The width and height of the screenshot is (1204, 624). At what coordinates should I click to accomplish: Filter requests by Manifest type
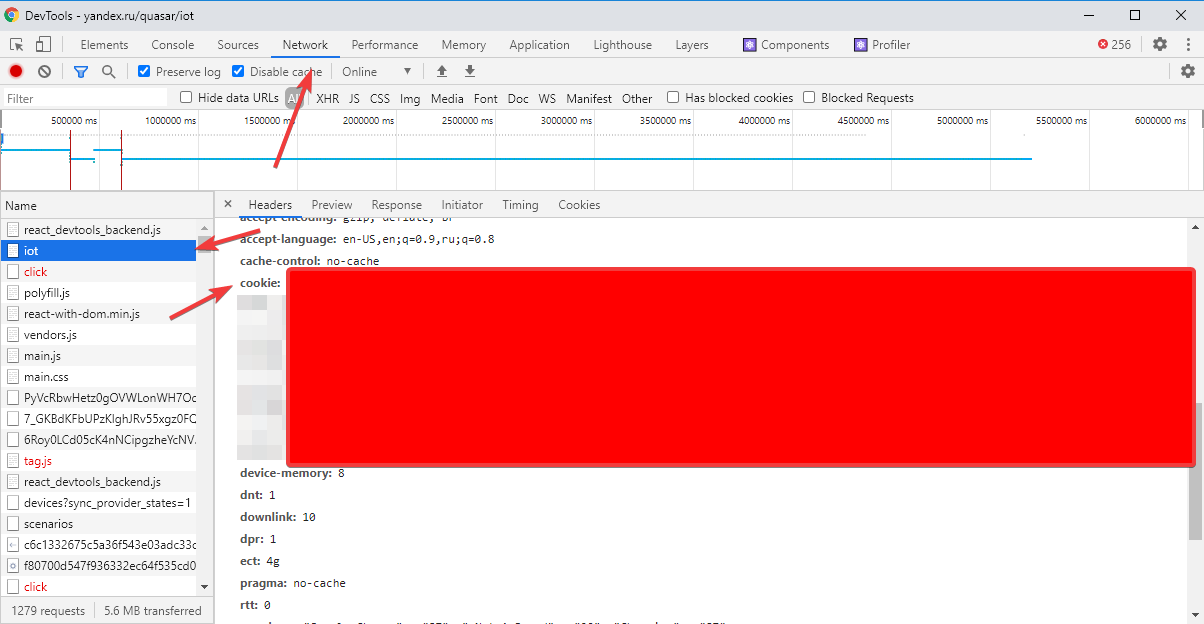point(589,98)
